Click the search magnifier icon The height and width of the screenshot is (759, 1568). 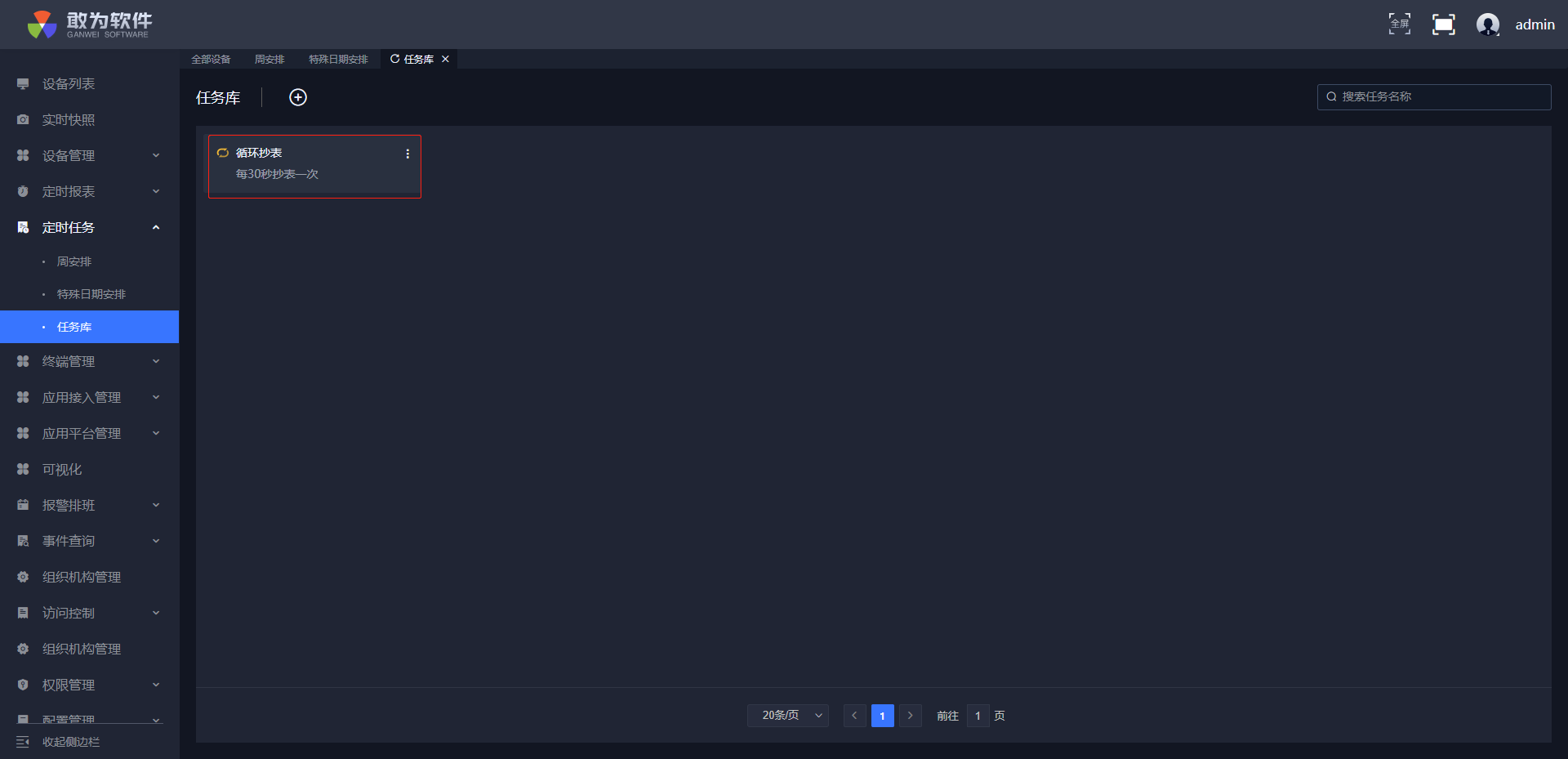(1332, 96)
